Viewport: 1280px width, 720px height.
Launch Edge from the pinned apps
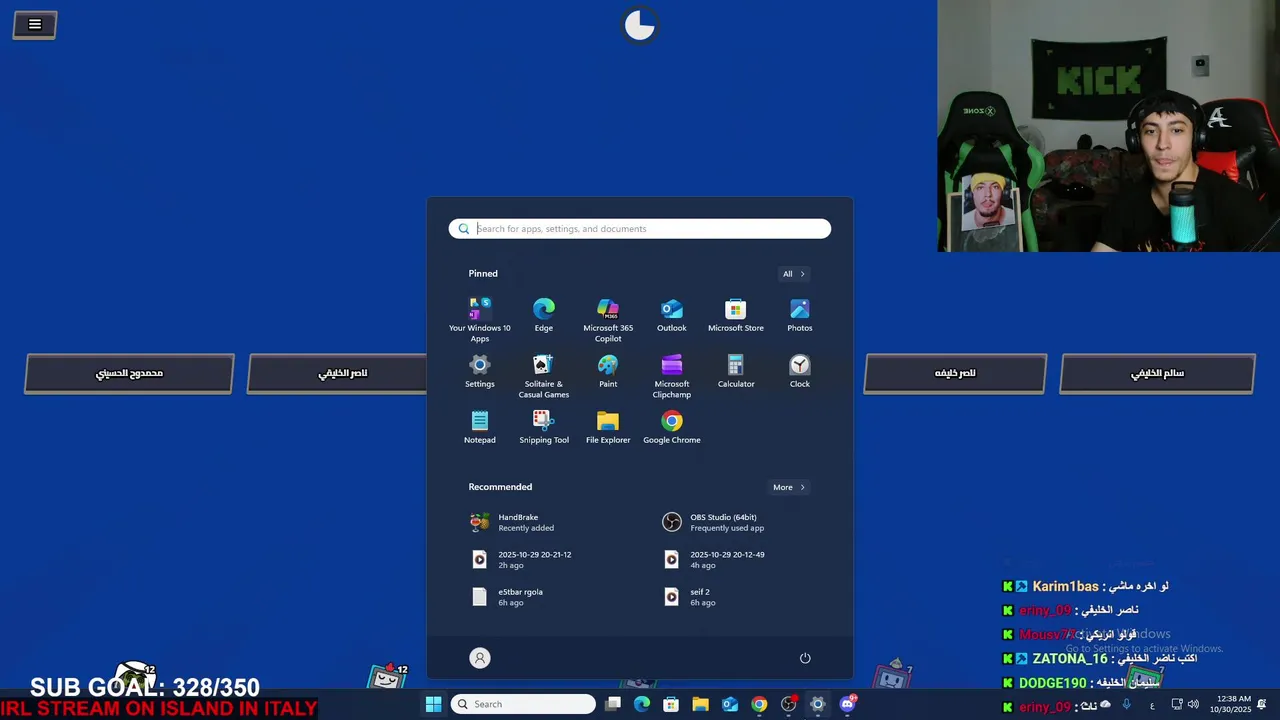click(543, 315)
